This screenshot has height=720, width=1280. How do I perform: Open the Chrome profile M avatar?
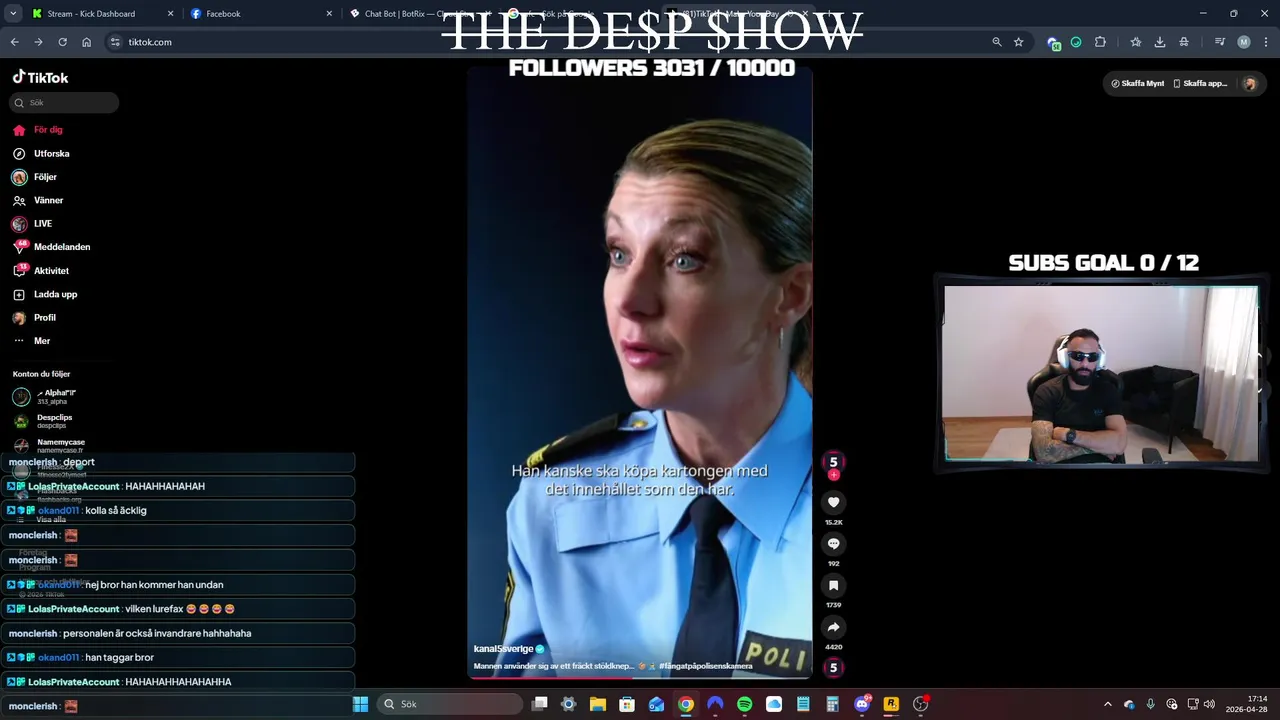(x=1244, y=42)
